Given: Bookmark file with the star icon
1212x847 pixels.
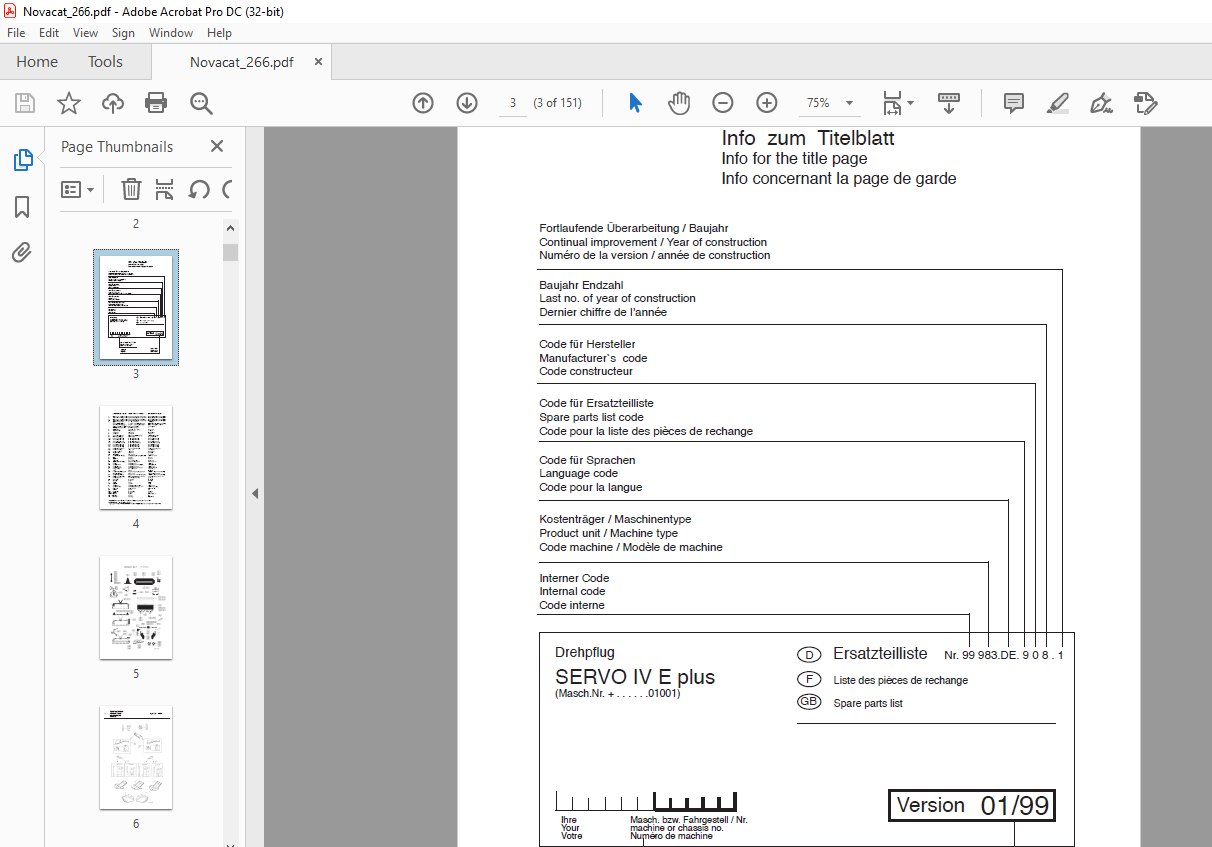Looking at the screenshot, I should (68, 103).
